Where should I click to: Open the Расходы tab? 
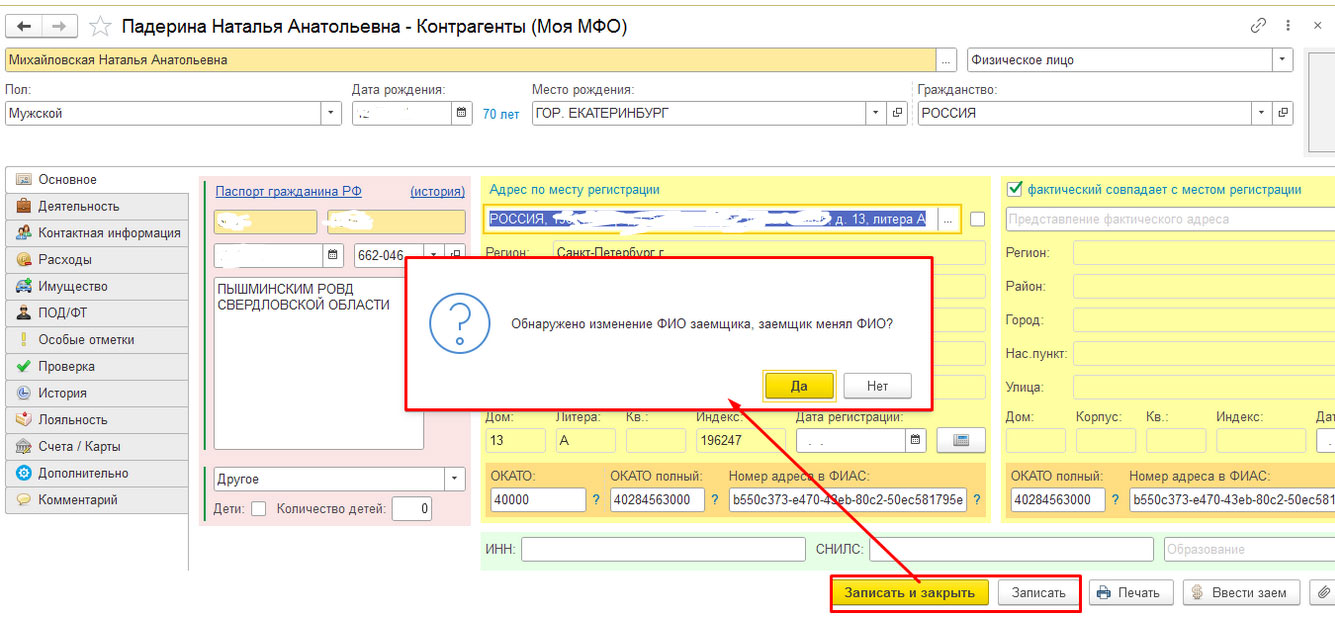pos(96,259)
